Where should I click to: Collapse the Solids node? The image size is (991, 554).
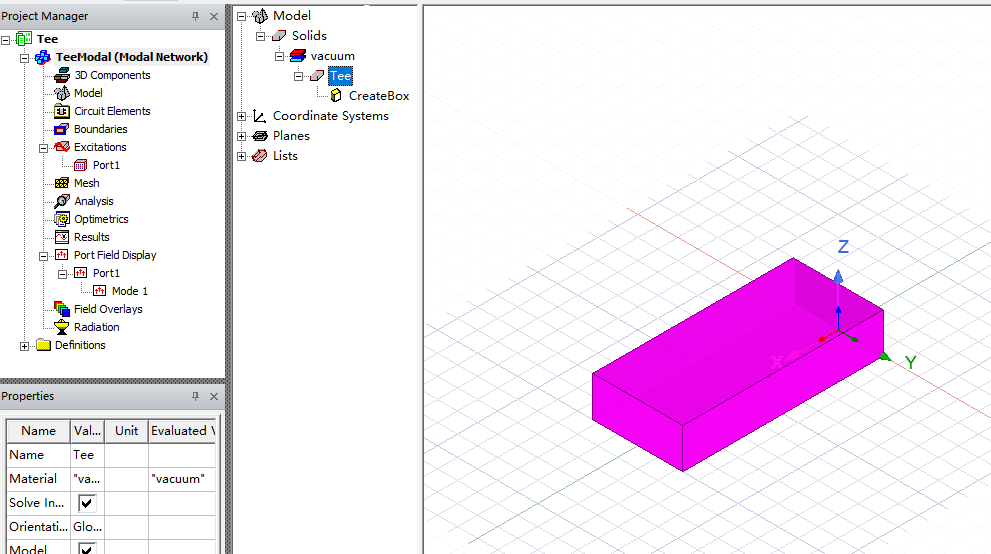point(260,37)
